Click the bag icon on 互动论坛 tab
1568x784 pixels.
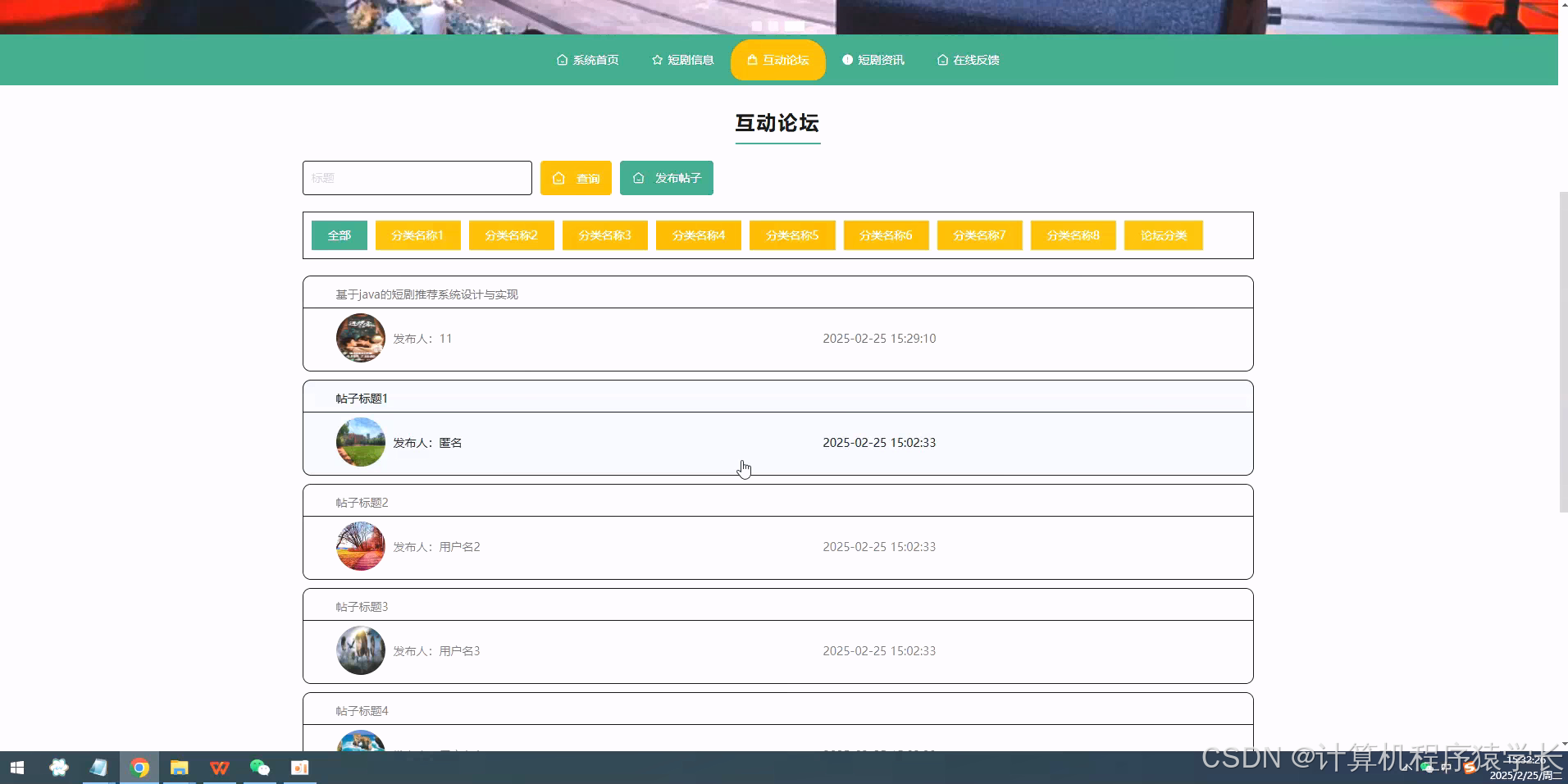751,60
